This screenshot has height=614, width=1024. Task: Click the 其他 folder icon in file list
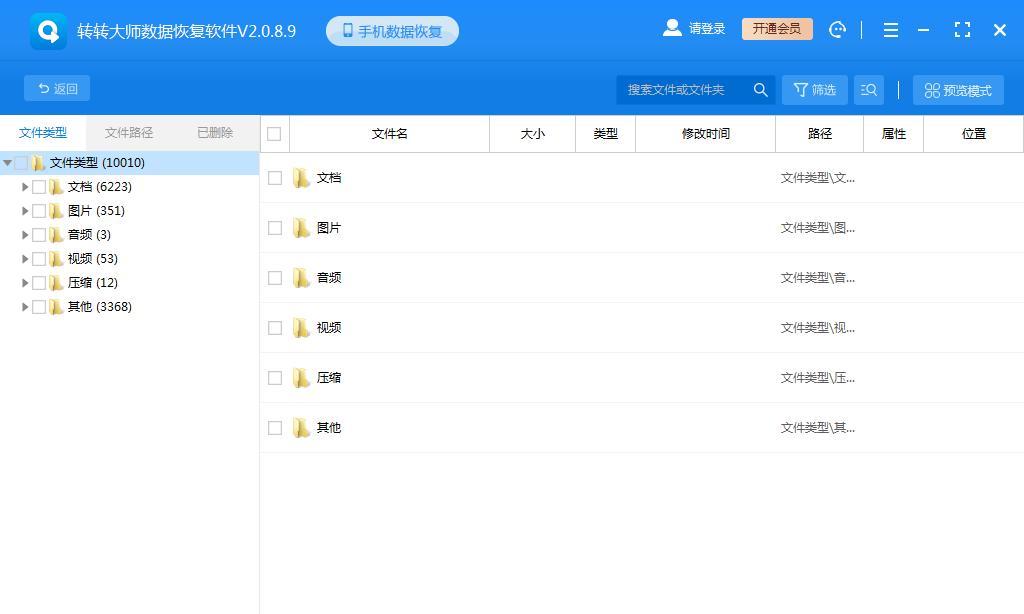coord(301,428)
